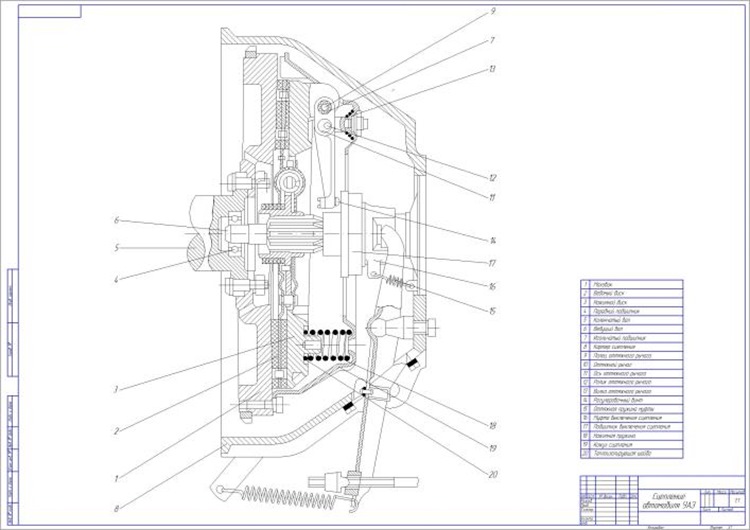The image size is (750, 530).
Task: Select callout number 1 at lower left
Action: 116,478
